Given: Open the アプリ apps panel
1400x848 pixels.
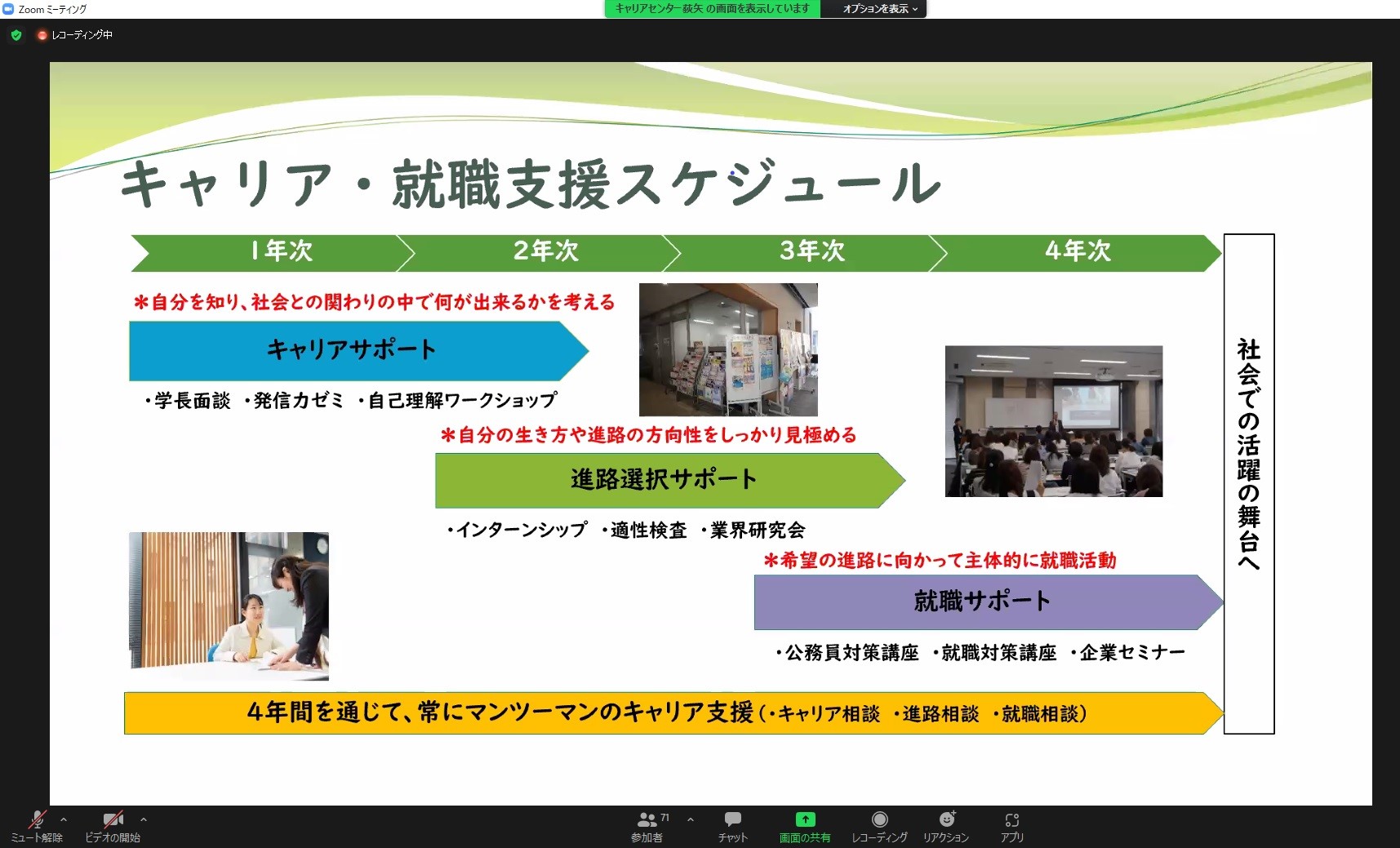Looking at the screenshot, I should tap(1012, 826).
